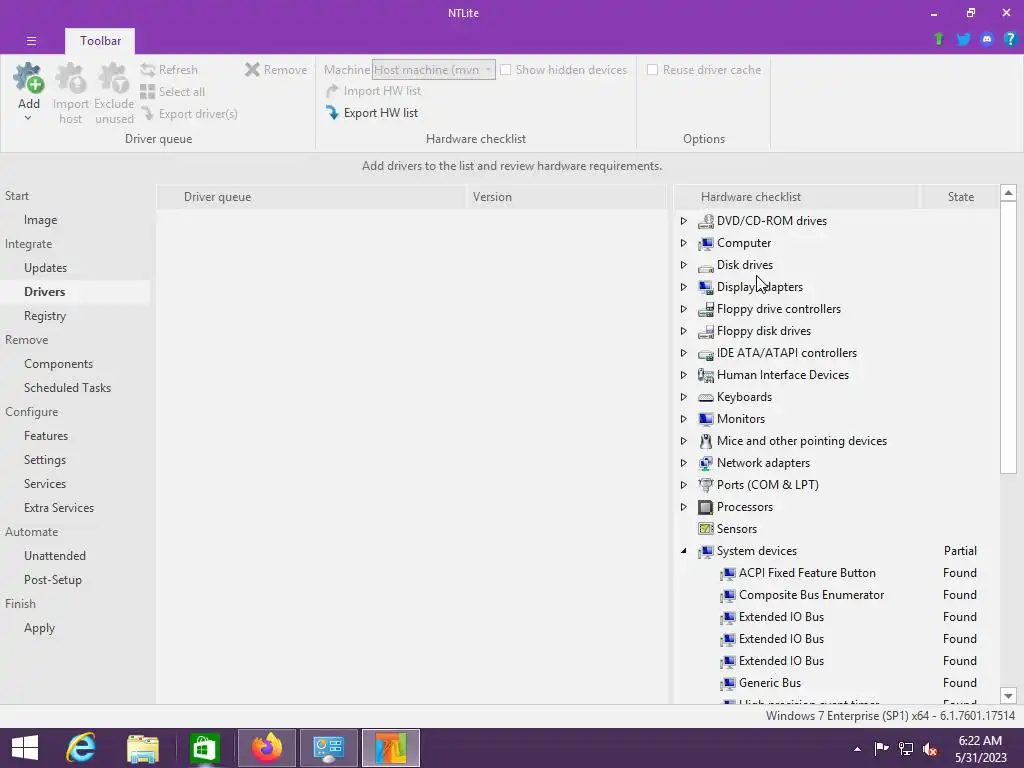Click the Mice and pointing devices icon
Screen dimensions: 1024x768
pos(705,441)
